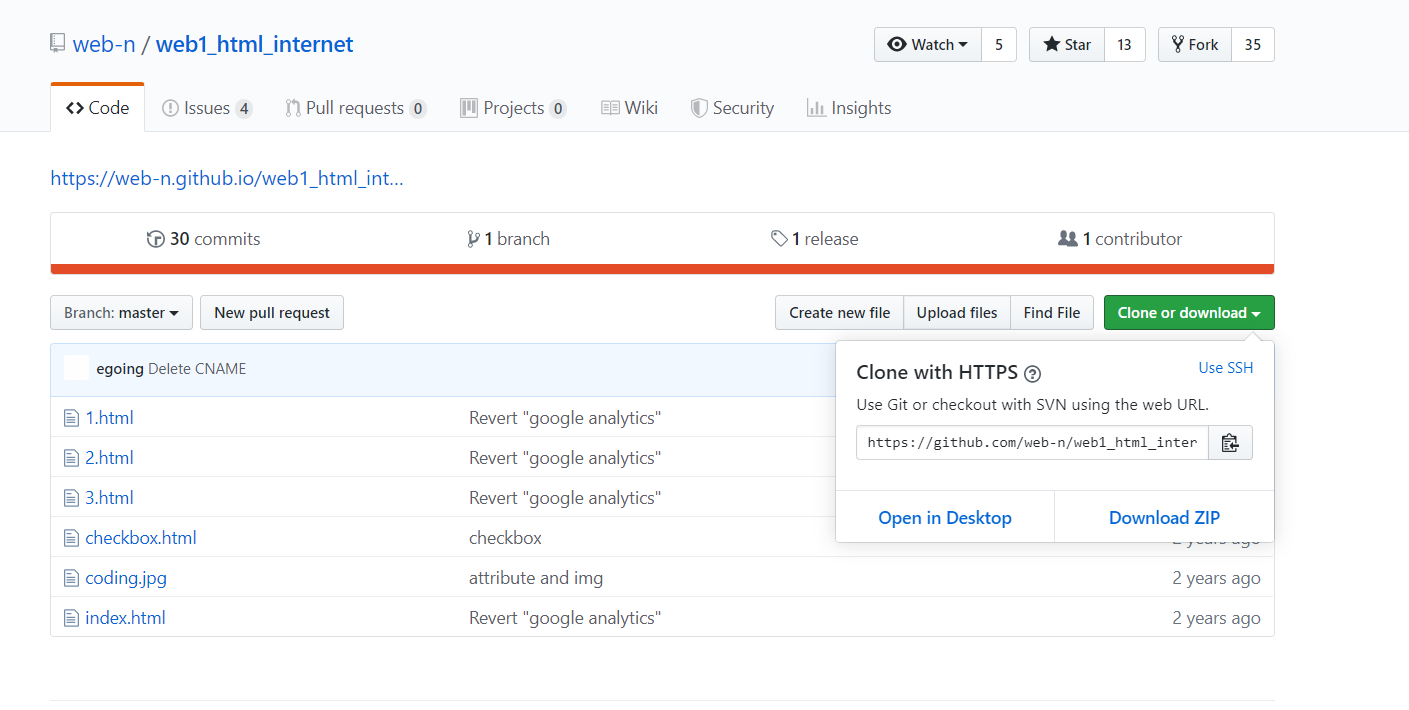Screen dimensions: 1409x710
Task: Open the web1_html_internet repository link
Action: [x=254, y=45]
